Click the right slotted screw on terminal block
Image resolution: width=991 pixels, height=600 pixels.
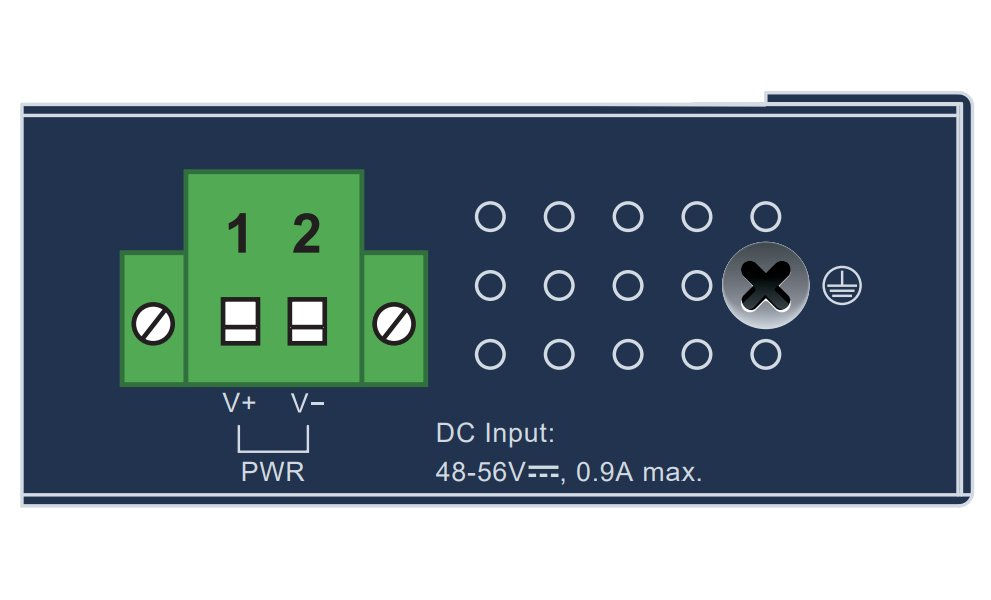(x=393, y=324)
